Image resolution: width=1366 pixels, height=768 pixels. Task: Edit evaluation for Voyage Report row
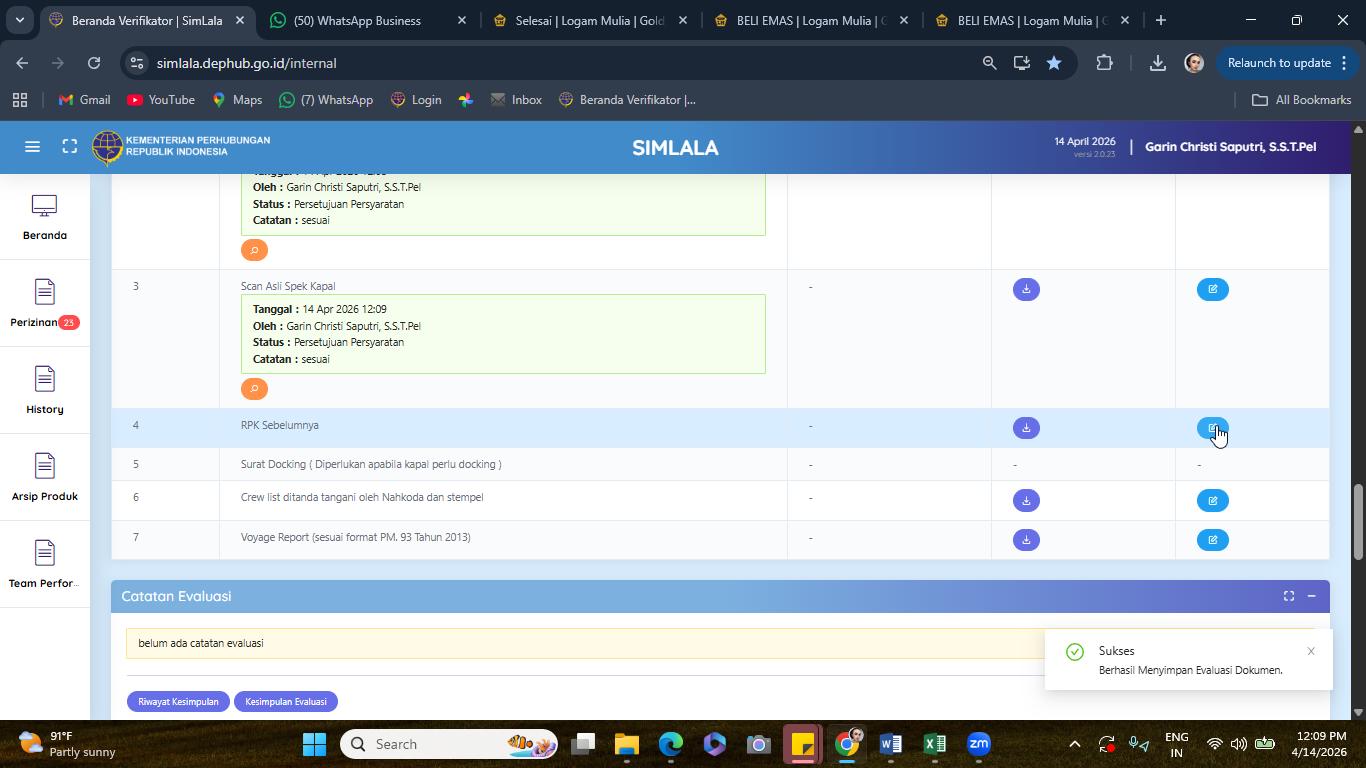(x=1212, y=540)
